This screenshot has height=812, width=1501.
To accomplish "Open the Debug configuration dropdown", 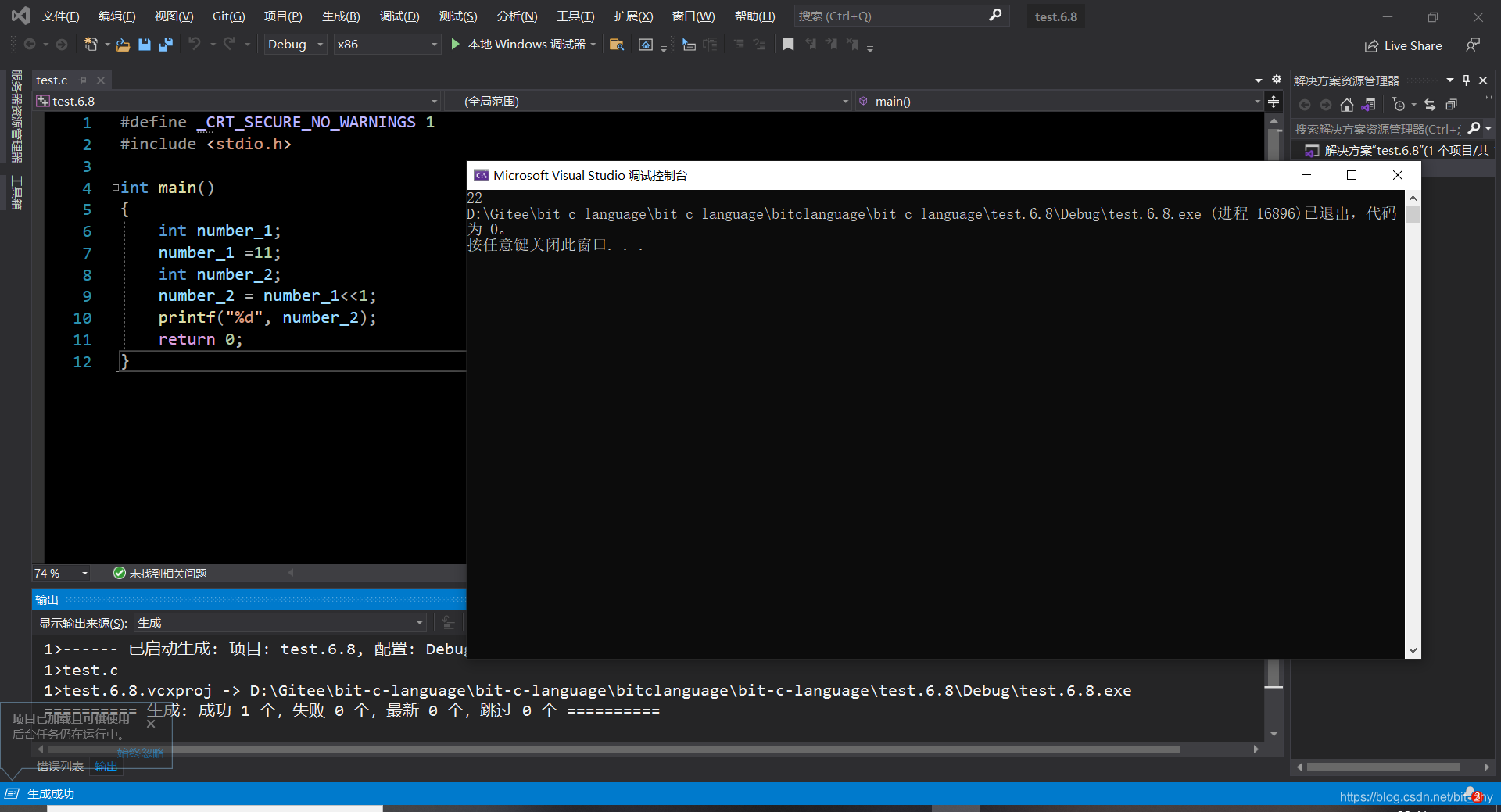I will coord(296,45).
